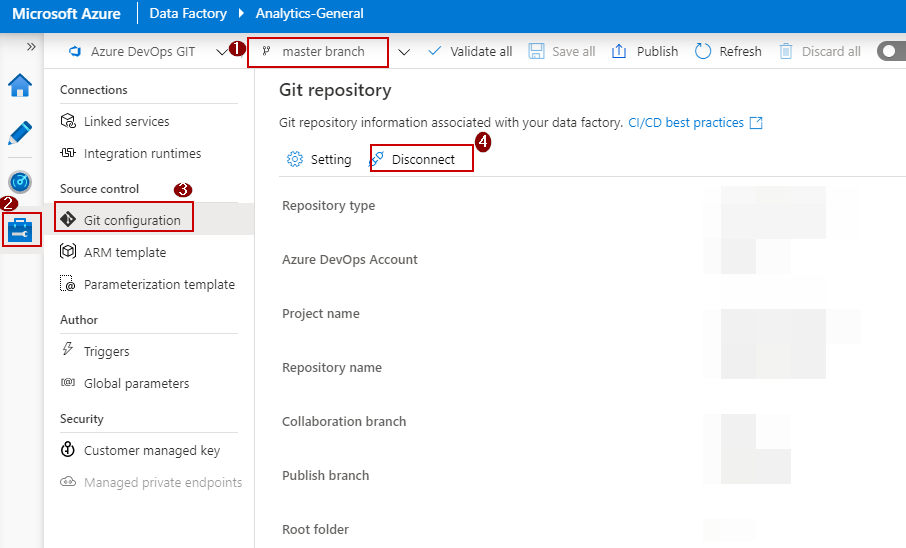Image resolution: width=906 pixels, height=548 pixels.
Task: Go to Data Factory breadcrumb
Action: pos(188,13)
